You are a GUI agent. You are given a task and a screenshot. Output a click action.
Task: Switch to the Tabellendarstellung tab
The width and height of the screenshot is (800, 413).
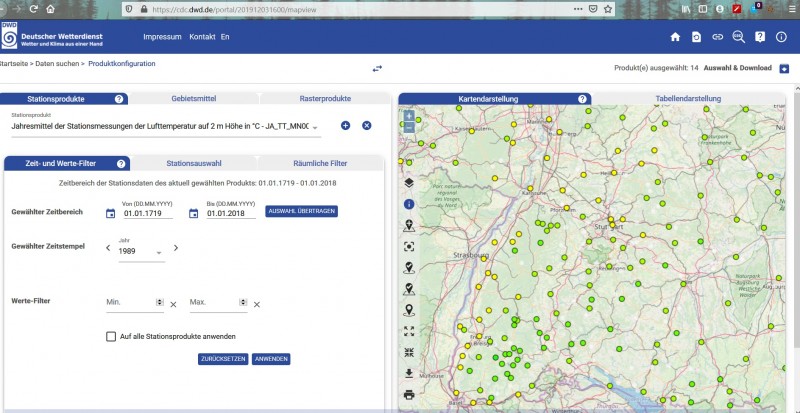click(x=689, y=99)
